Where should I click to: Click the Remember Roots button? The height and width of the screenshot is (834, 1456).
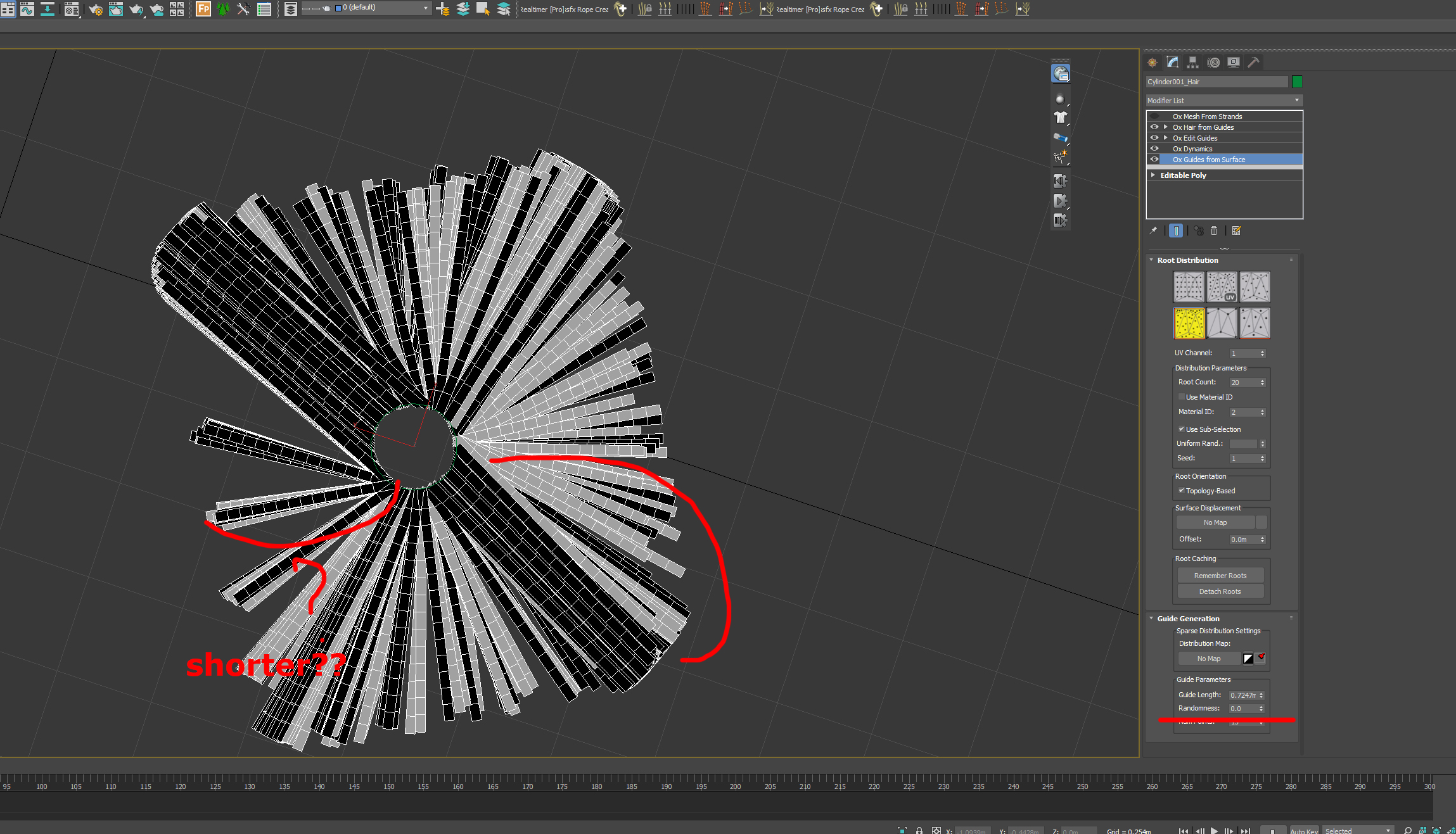click(1220, 576)
